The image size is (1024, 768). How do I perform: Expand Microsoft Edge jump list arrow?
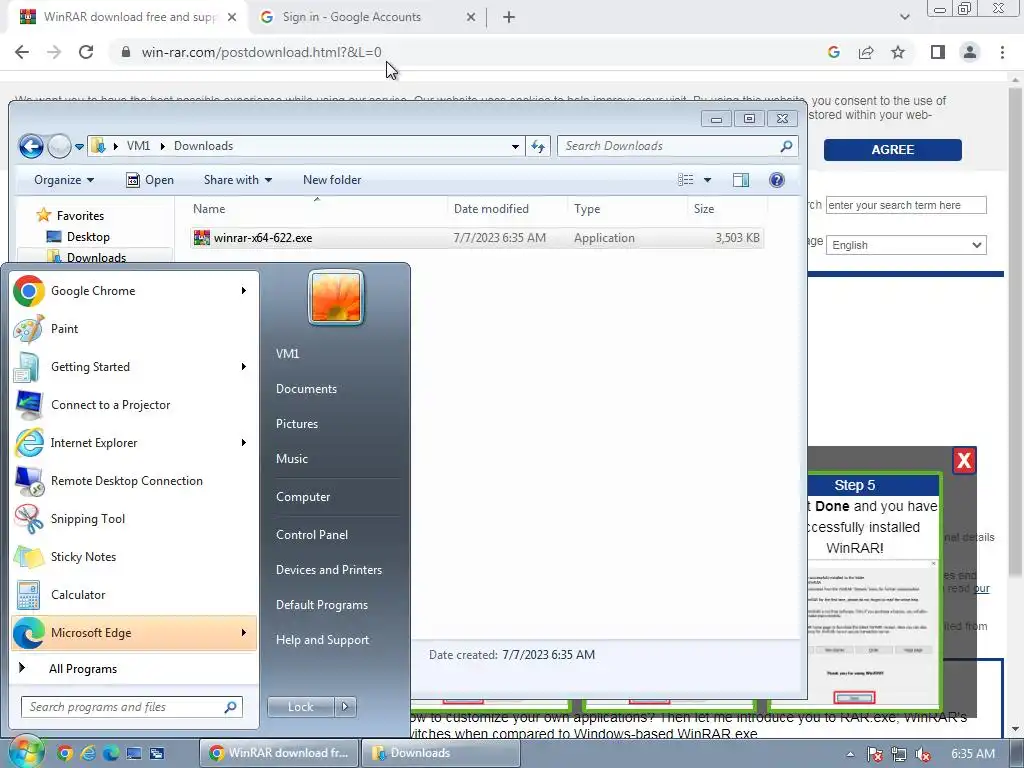[x=244, y=632]
